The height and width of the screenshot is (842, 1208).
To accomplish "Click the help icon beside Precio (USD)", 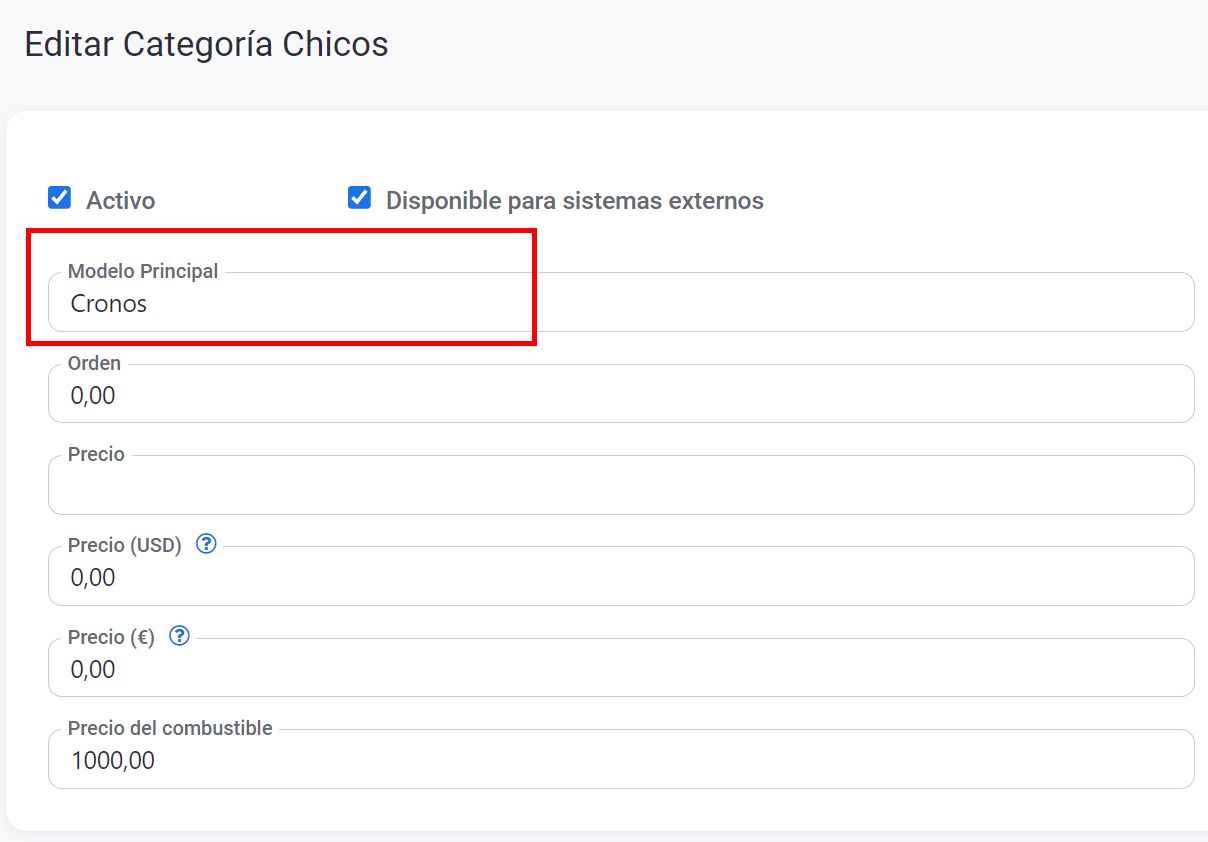I will (x=206, y=545).
